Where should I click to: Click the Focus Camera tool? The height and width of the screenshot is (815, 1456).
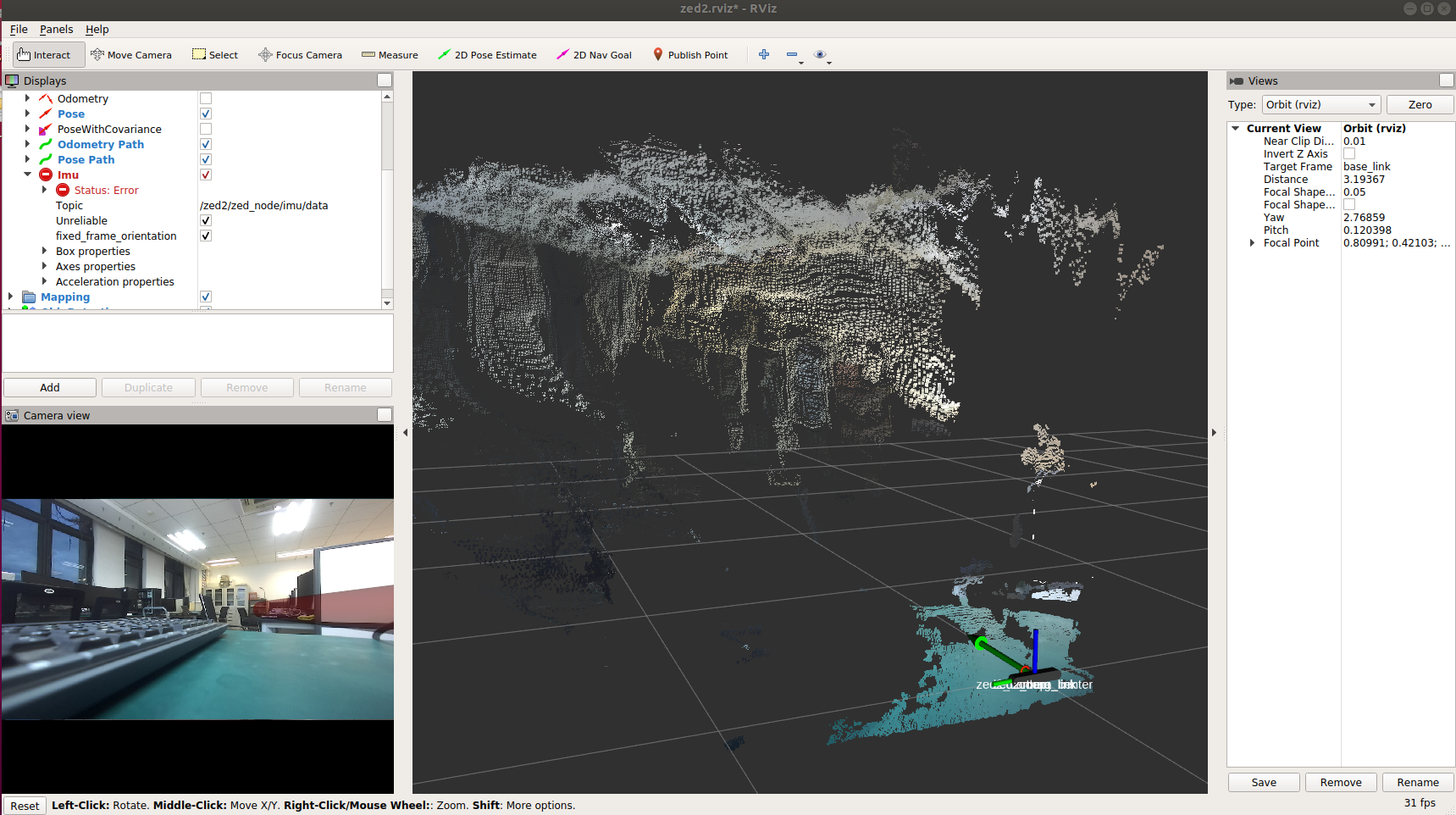pyautogui.click(x=300, y=54)
